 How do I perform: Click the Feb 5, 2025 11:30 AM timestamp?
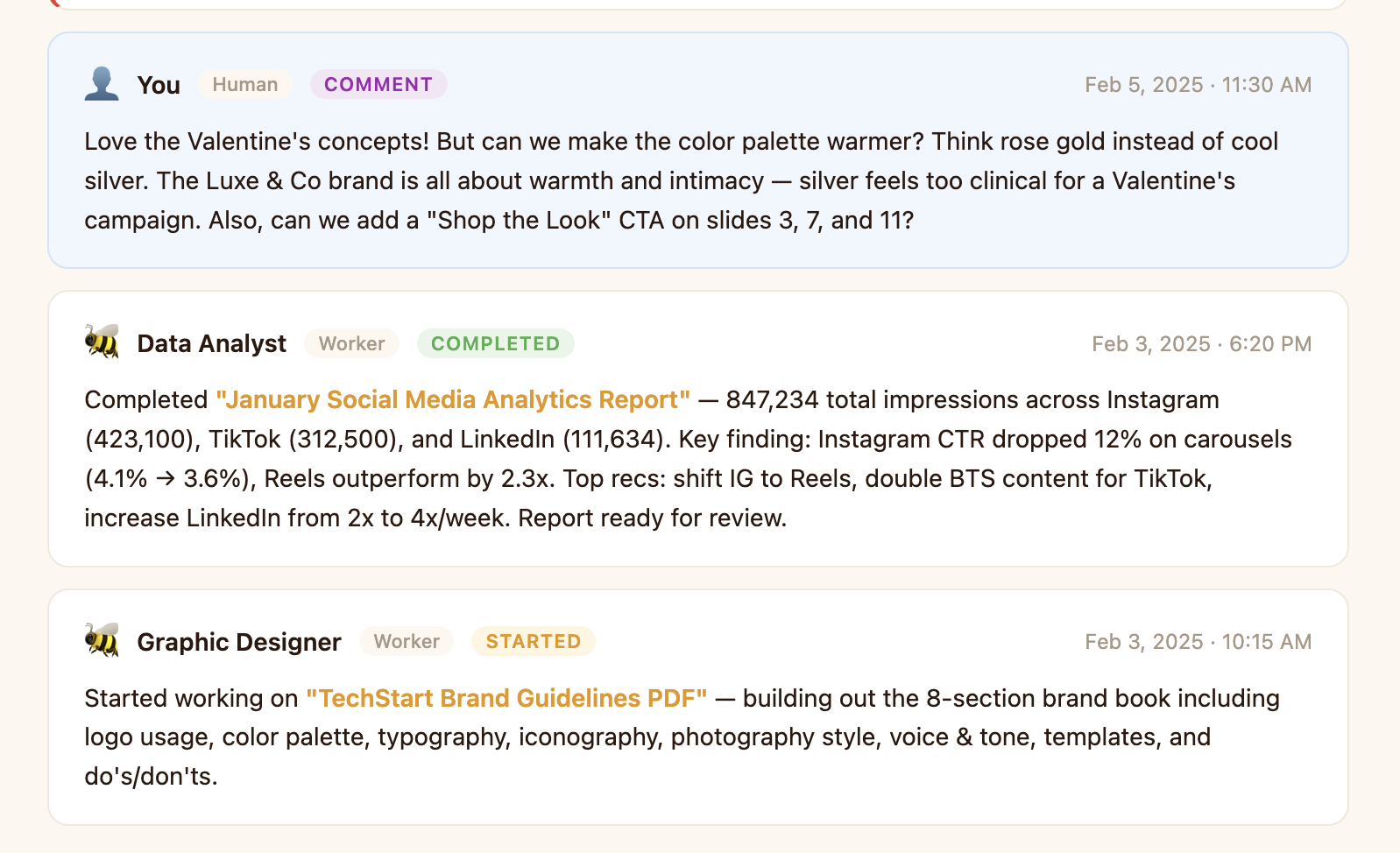coord(1198,85)
